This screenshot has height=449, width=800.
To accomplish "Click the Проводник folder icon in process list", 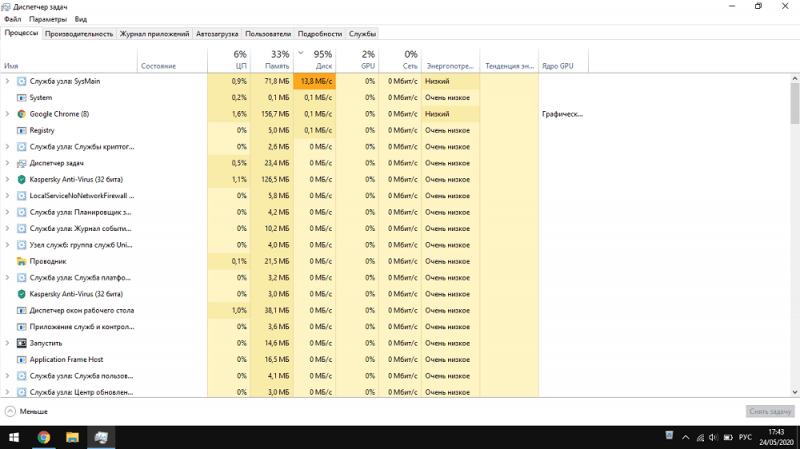I will [21, 261].
